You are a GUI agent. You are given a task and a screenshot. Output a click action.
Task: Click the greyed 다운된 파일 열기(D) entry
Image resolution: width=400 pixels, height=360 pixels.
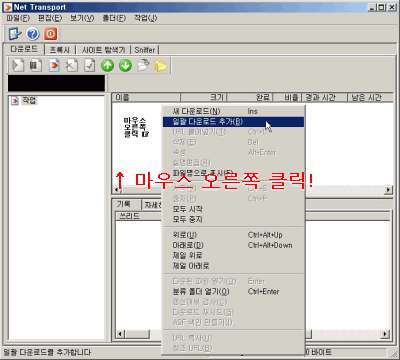233,281
